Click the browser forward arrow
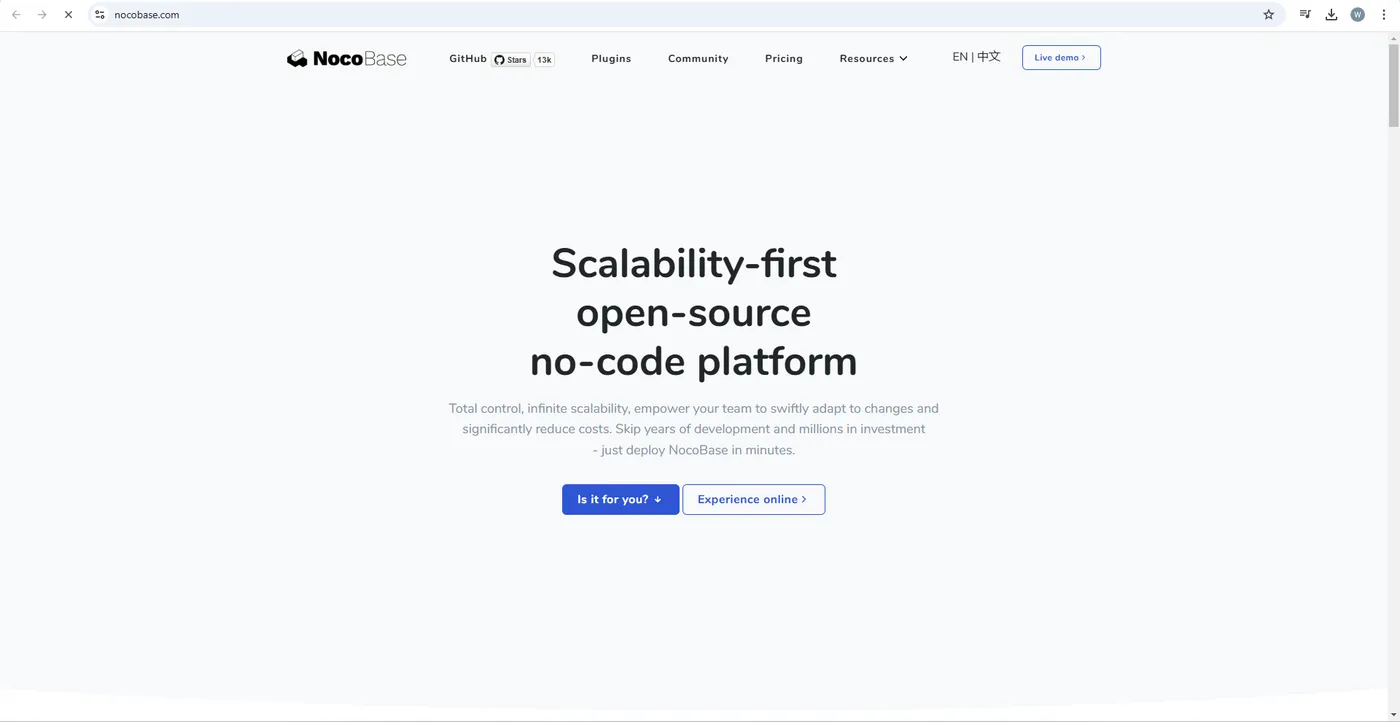 41,14
